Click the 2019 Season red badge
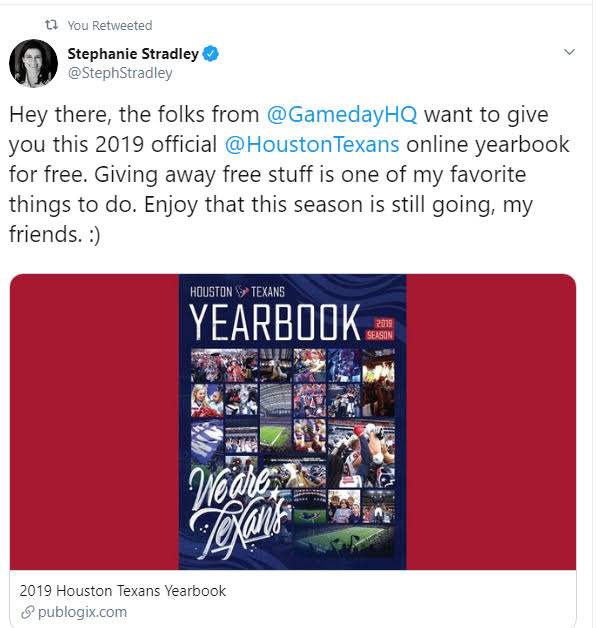 coord(380,329)
